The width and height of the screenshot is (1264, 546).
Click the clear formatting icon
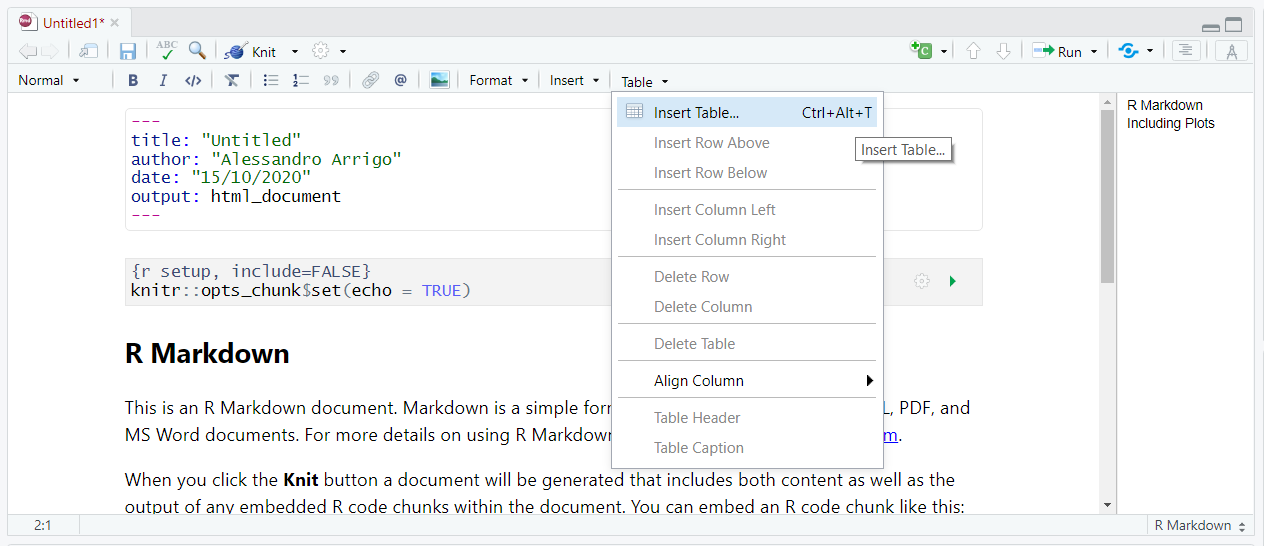tap(232, 80)
